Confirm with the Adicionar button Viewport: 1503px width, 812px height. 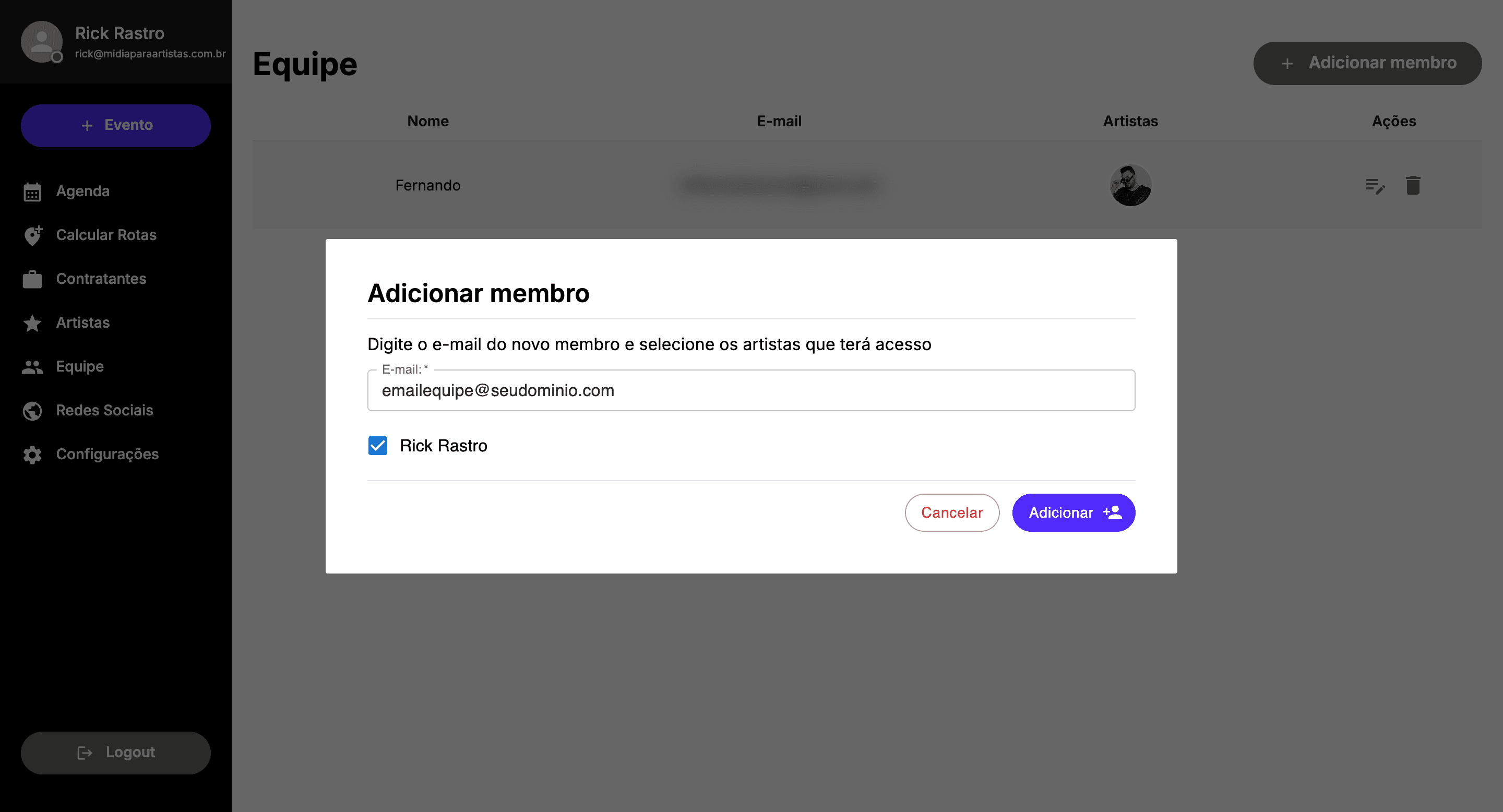click(1073, 513)
